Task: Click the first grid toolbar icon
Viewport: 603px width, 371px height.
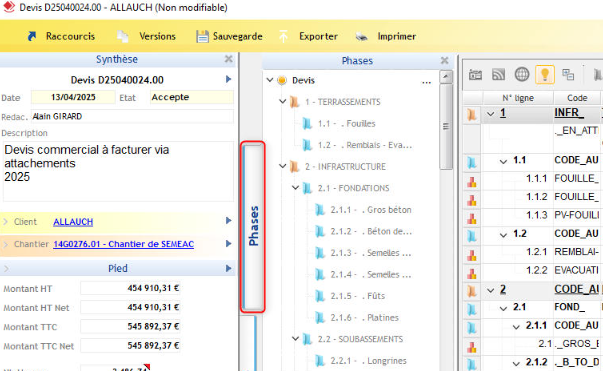Action: [x=475, y=75]
